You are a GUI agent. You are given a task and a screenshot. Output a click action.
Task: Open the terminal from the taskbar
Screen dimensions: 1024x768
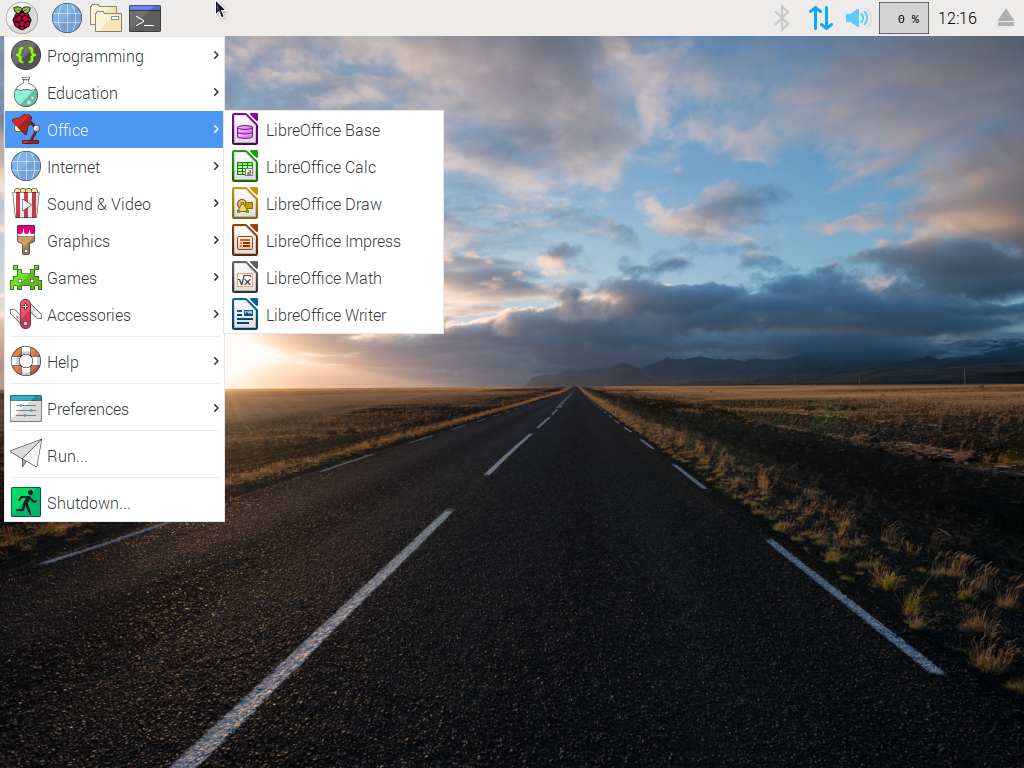pyautogui.click(x=145, y=18)
